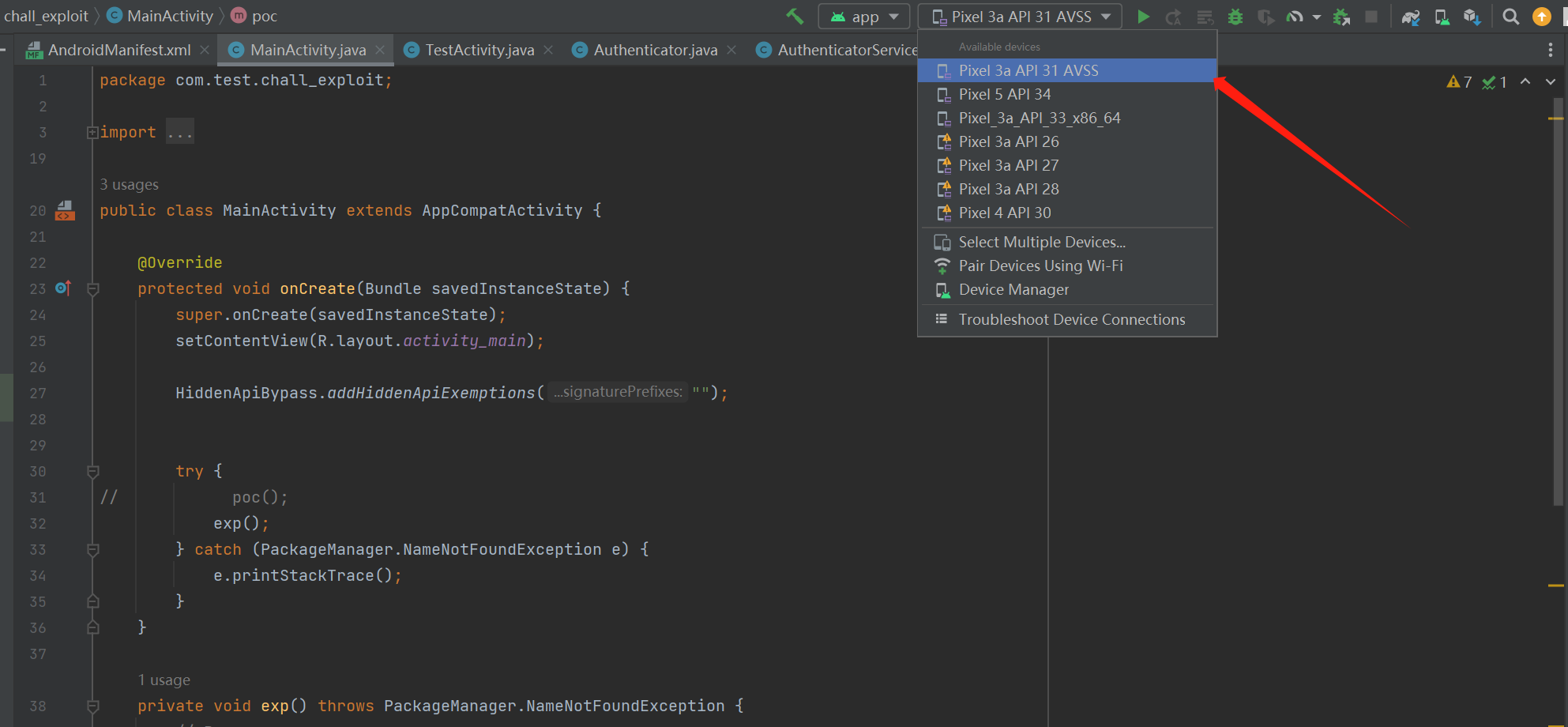Close the MainActivity.java tab
The height and width of the screenshot is (727, 1568).
tap(380, 50)
